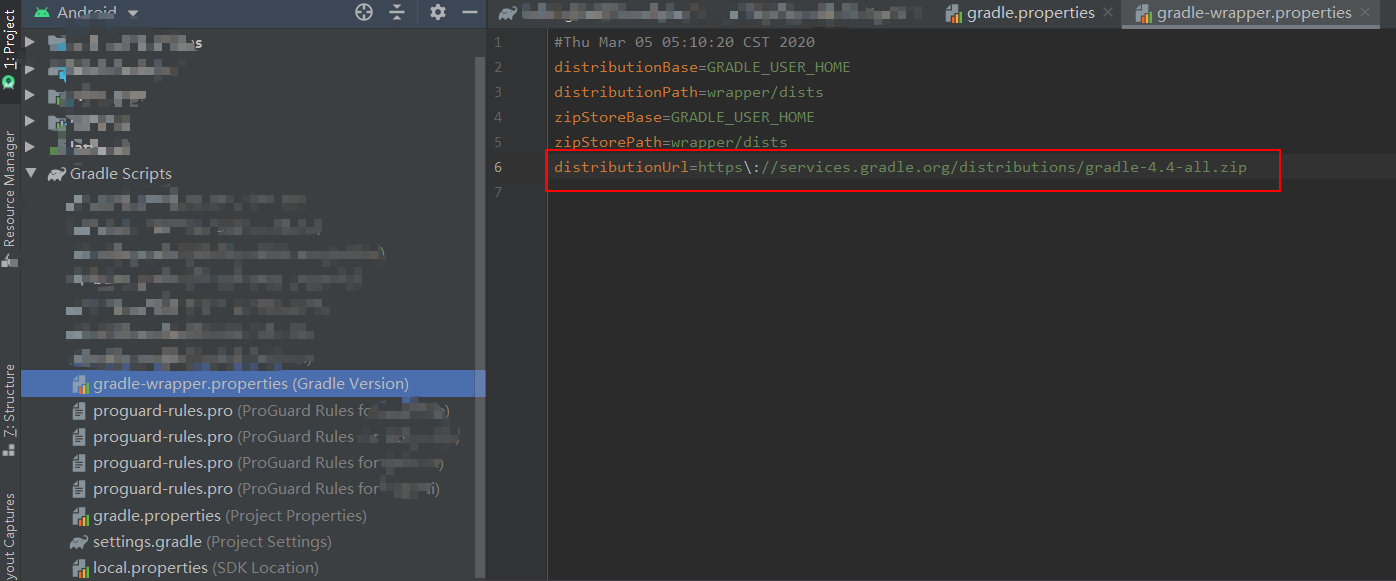1396x581 pixels.
Task: Click the Android robot icon in header
Action: 42,12
